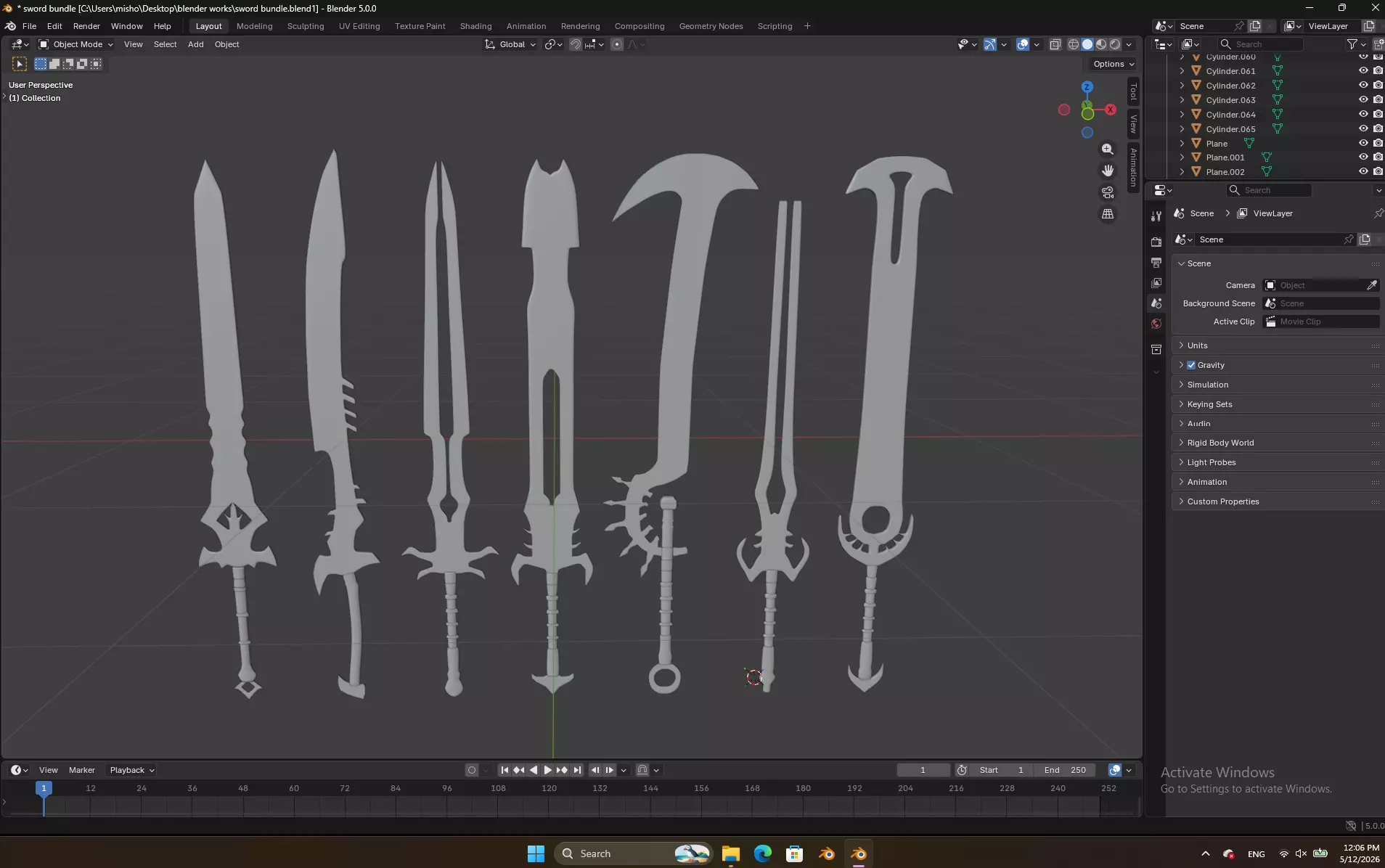This screenshot has width=1385, height=868.
Task: Click the Z axis on the navigation gizmo
Action: (1087, 86)
